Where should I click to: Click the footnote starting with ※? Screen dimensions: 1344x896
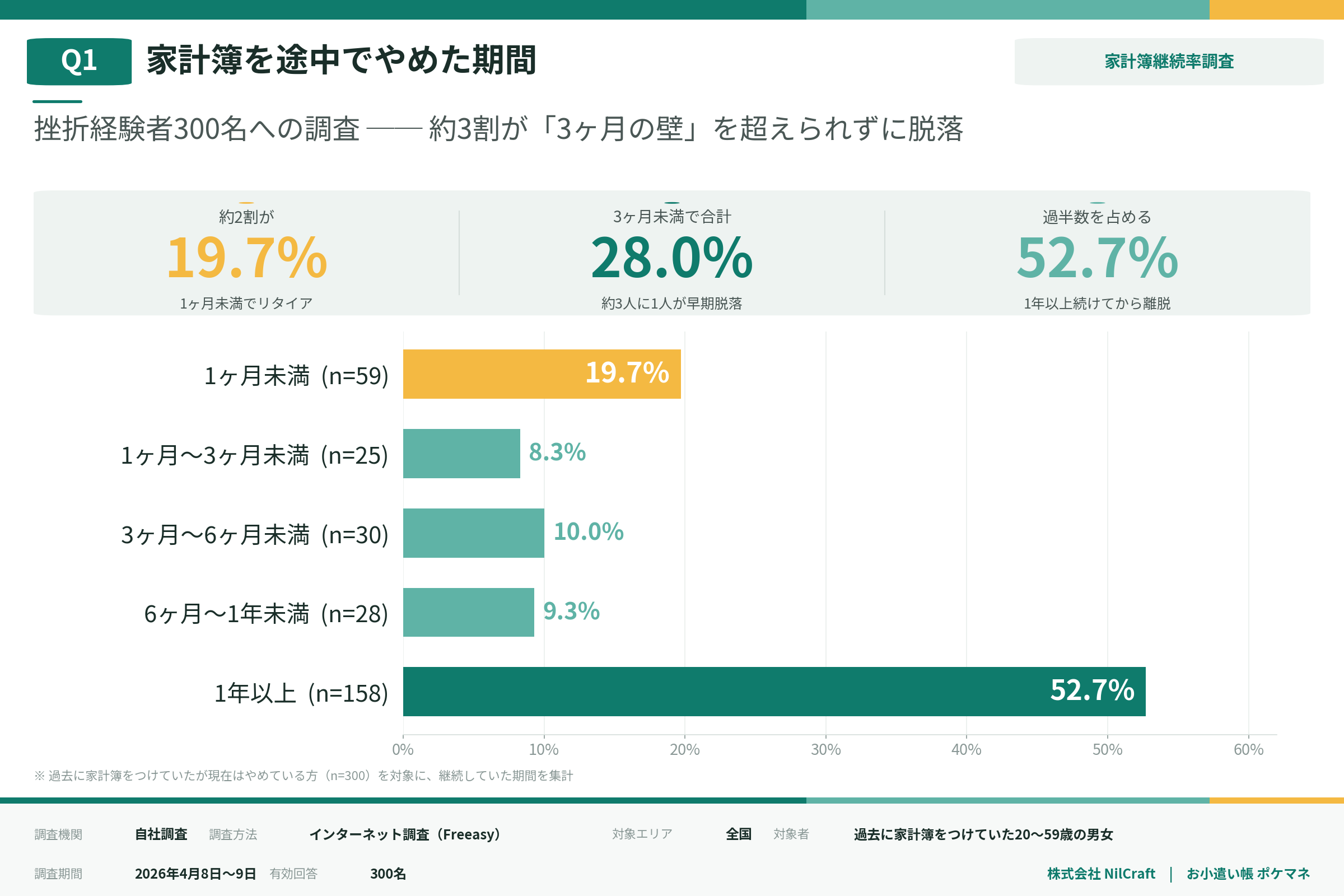click(x=303, y=776)
